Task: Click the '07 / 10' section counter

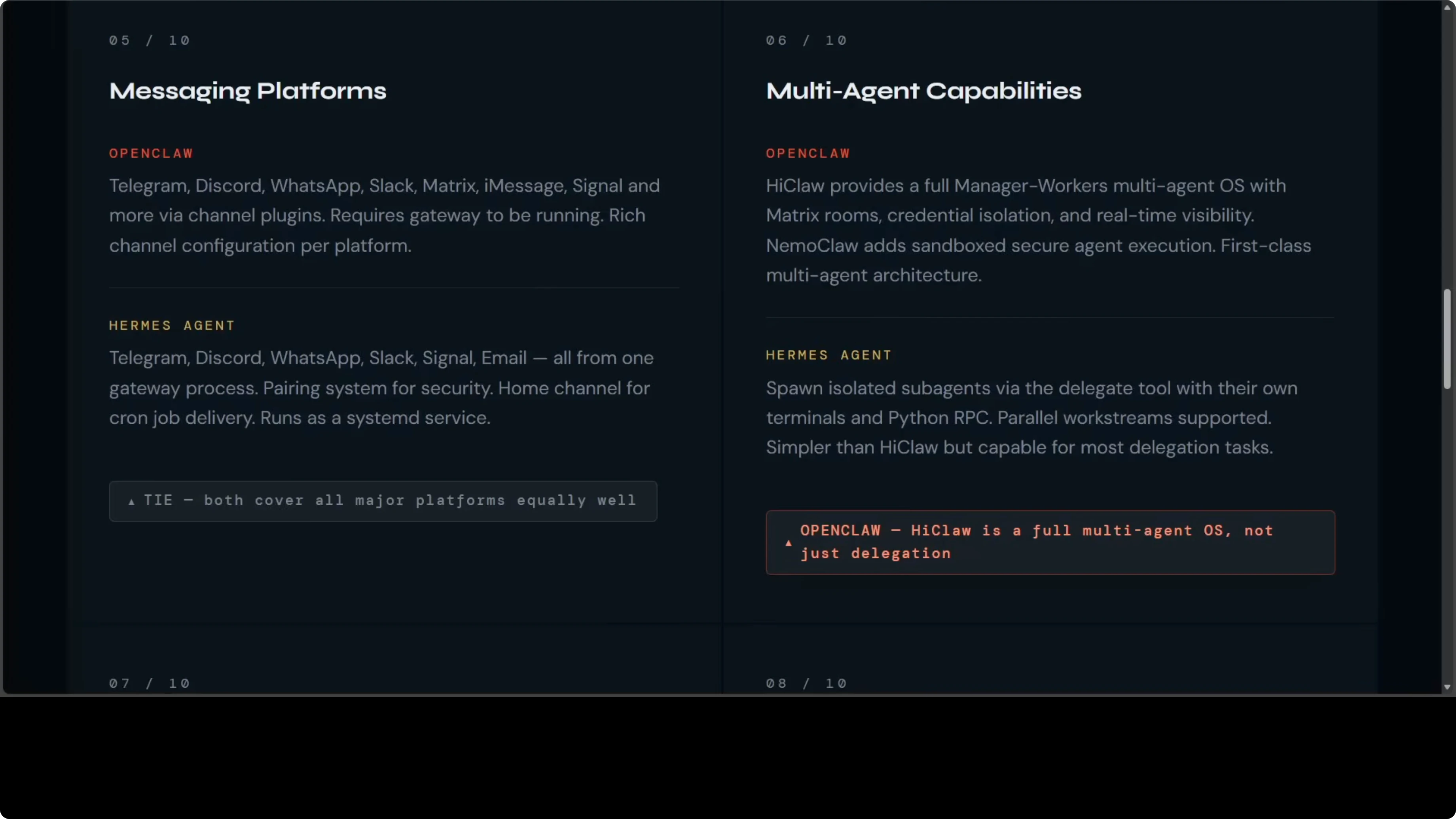Action: coord(150,683)
